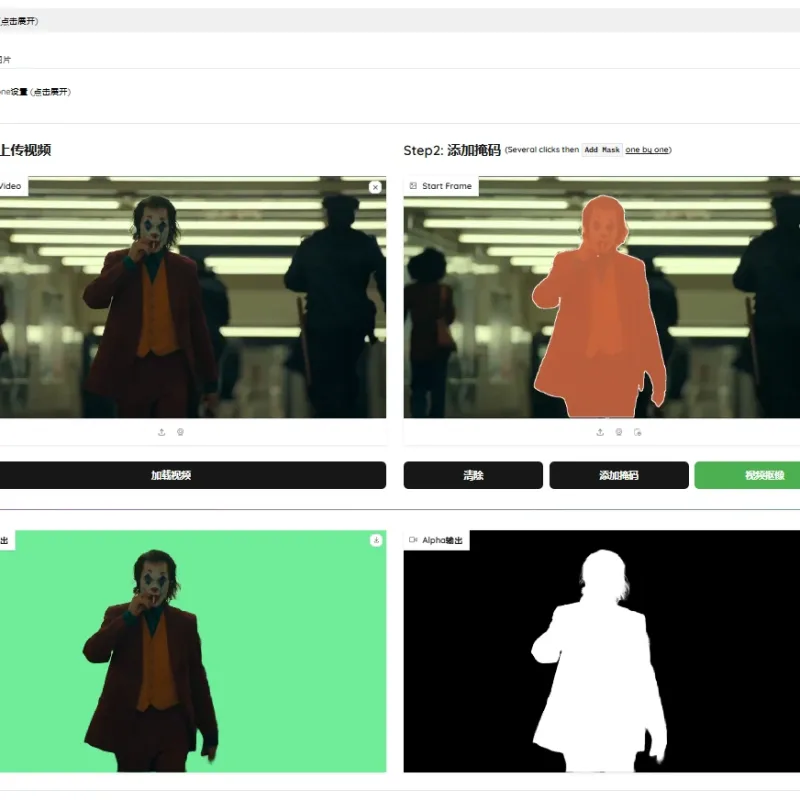Start matting with green 视频抠像 button

tap(747, 475)
